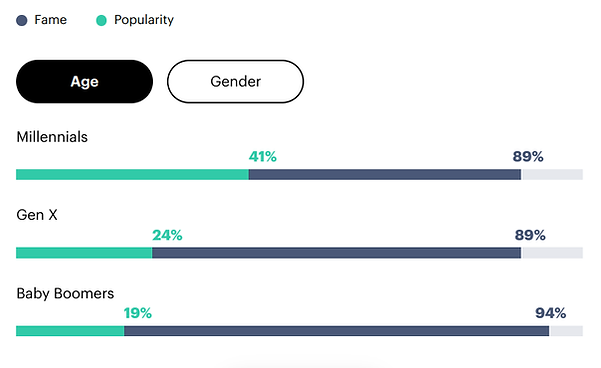The image size is (601, 368).
Task: Click the Popularity legend dot
Action: tap(101, 20)
